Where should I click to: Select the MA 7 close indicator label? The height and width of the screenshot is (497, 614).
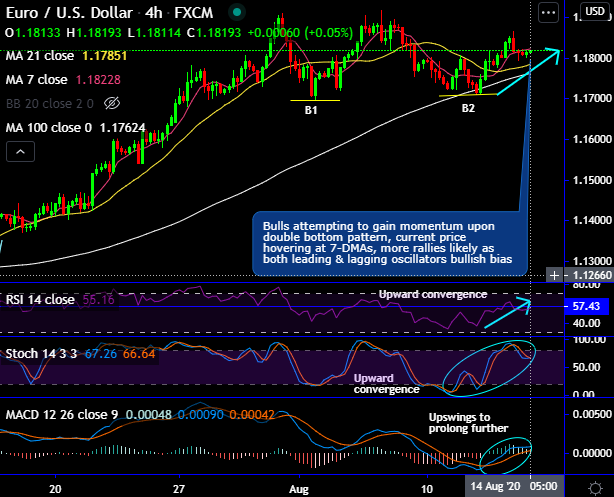click(x=37, y=80)
